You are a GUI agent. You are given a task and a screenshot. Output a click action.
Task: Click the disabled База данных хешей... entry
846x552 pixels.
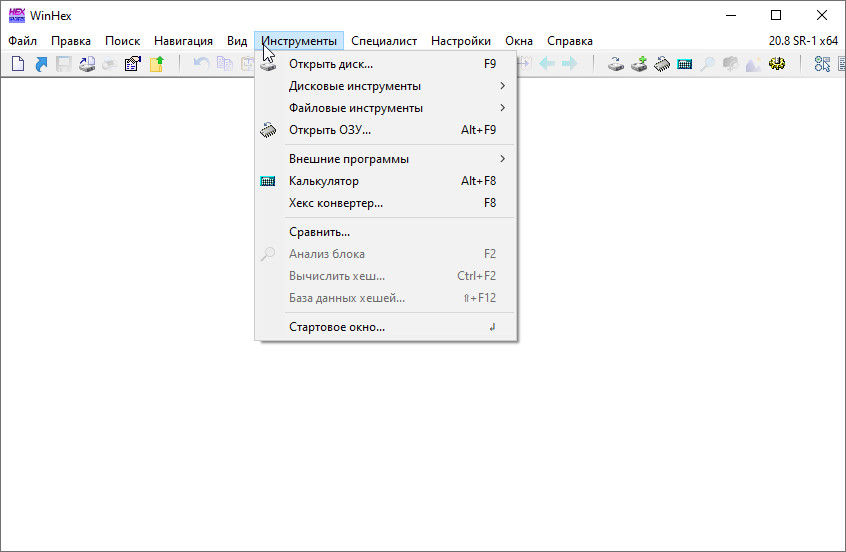click(385, 298)
